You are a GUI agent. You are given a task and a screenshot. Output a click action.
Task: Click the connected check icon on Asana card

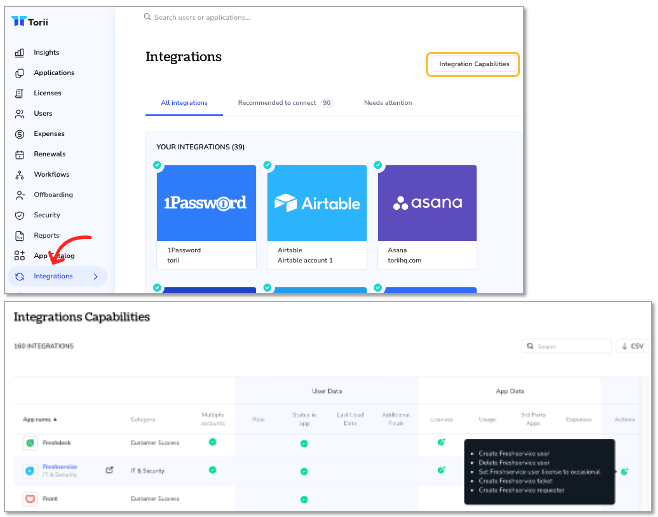(x=378, y=165)
